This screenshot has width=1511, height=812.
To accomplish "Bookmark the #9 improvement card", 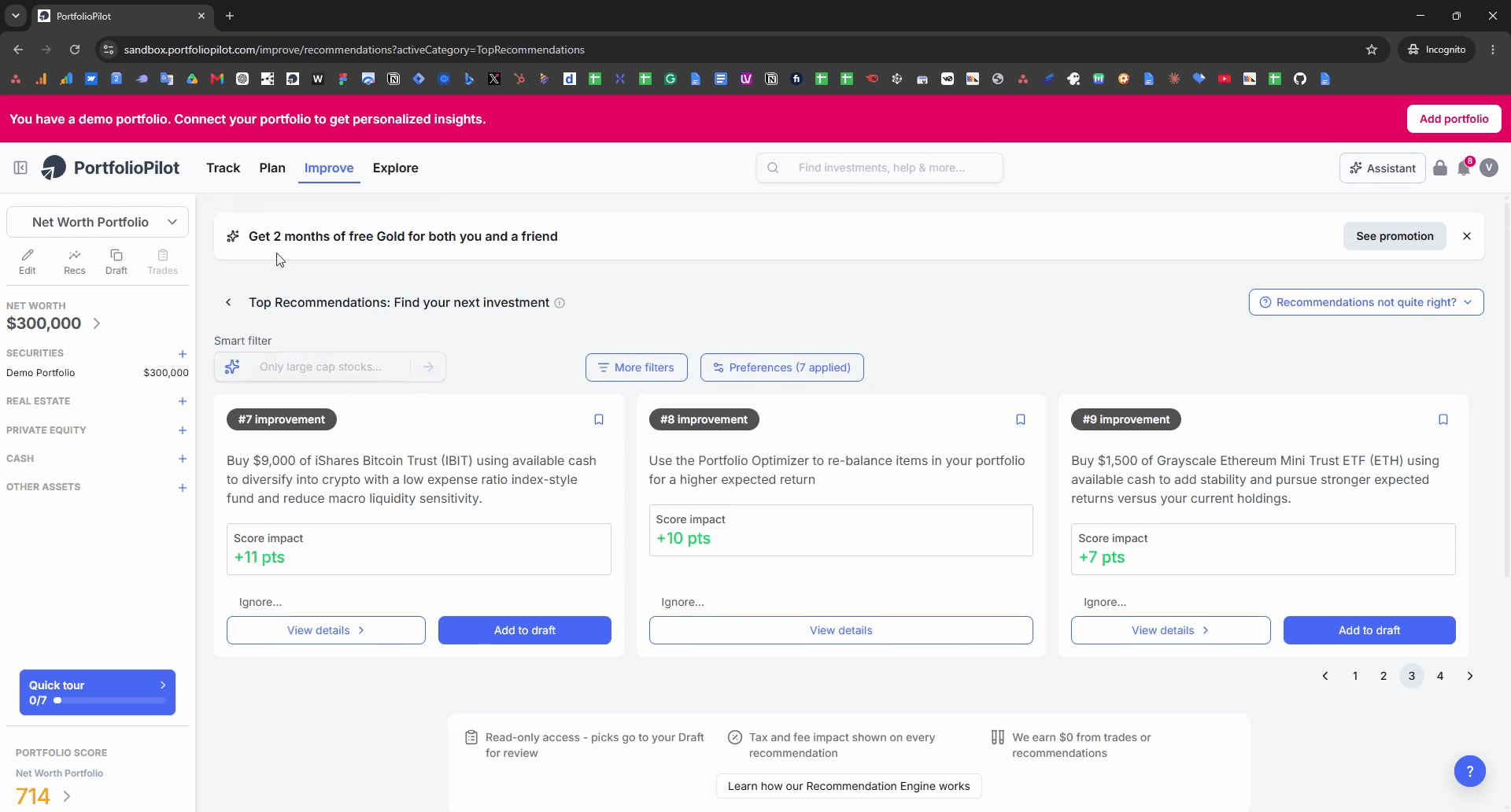I will 1443,419.
